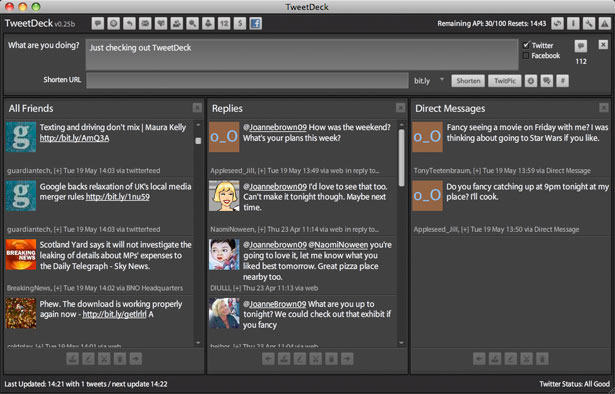The width and height of the screenshot is (615, 394).
Task: Click the 'Last Updated: 14:21' status text
Action: tap(33, 384)
